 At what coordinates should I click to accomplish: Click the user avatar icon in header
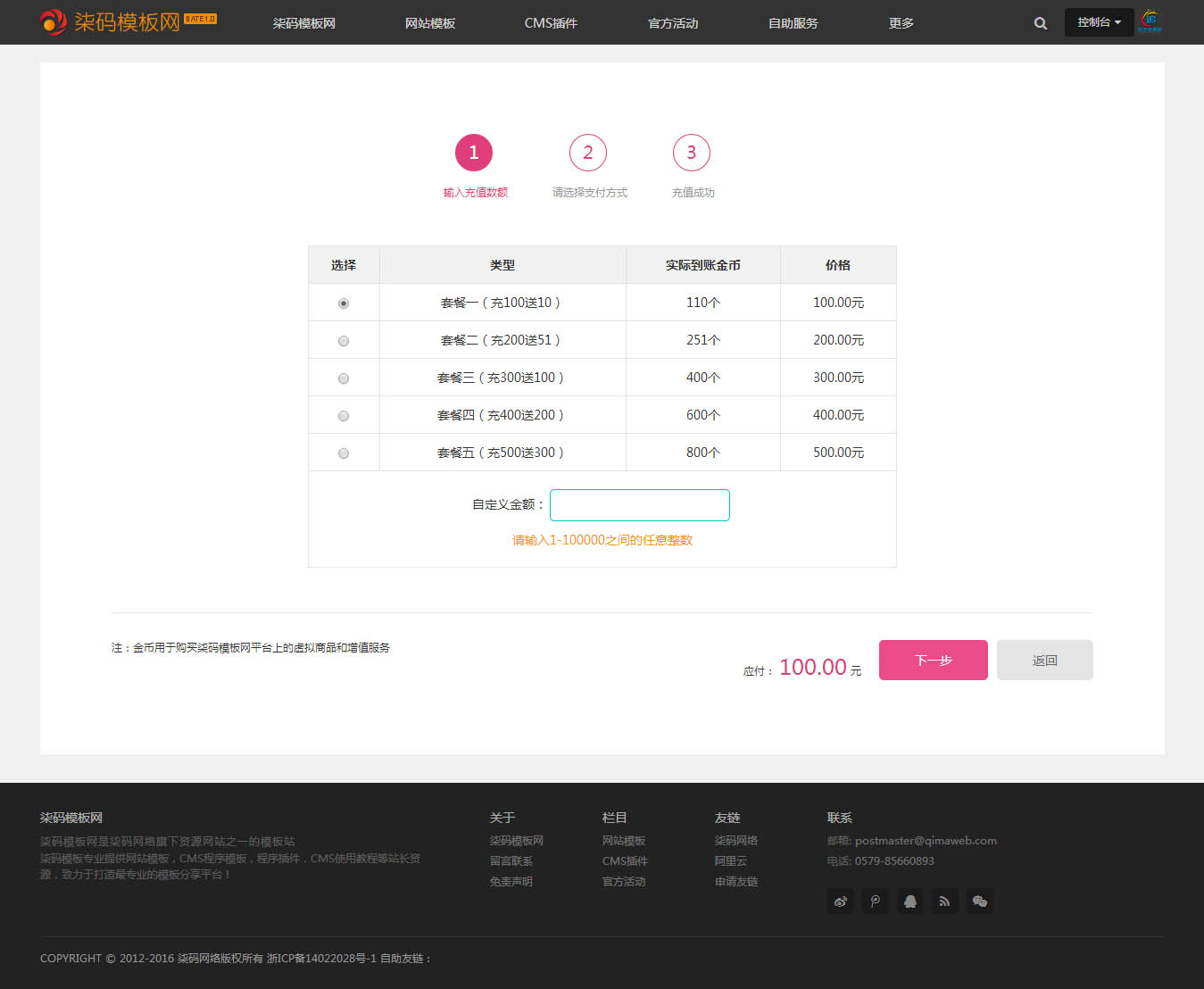[x=1150, y=21]
